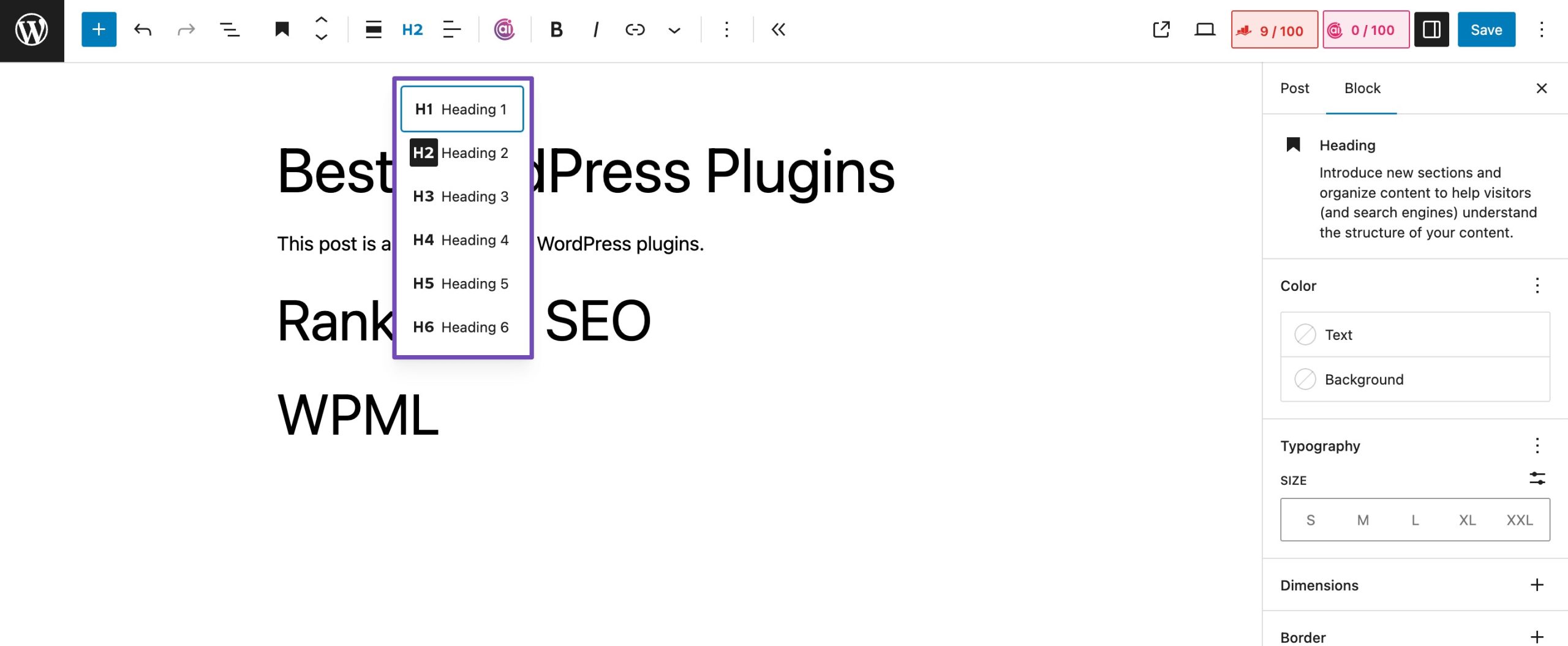
Task: Open the document overview list
Action: [230, 29]
